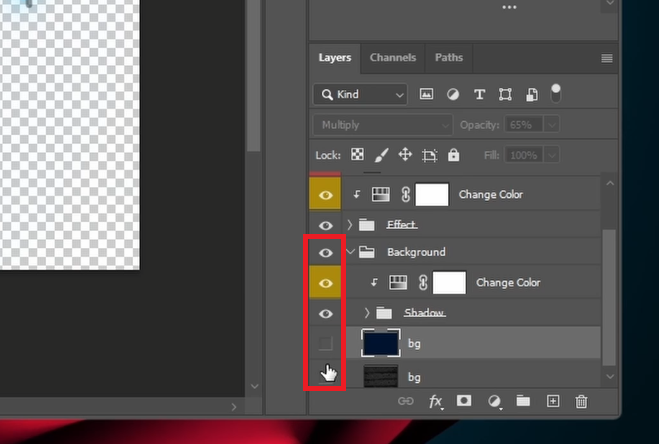Lock transparent pixels
This screenshot has width=659, height=444.
pyautogui.click(x=357, y=154)
